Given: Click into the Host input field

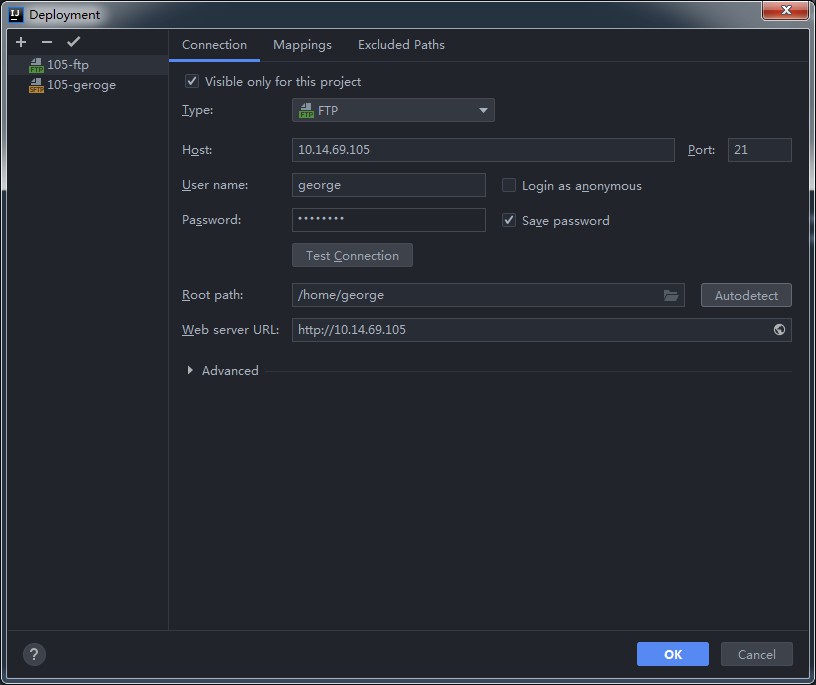Looking at the screenshot, I should click(x=483, y=150).
